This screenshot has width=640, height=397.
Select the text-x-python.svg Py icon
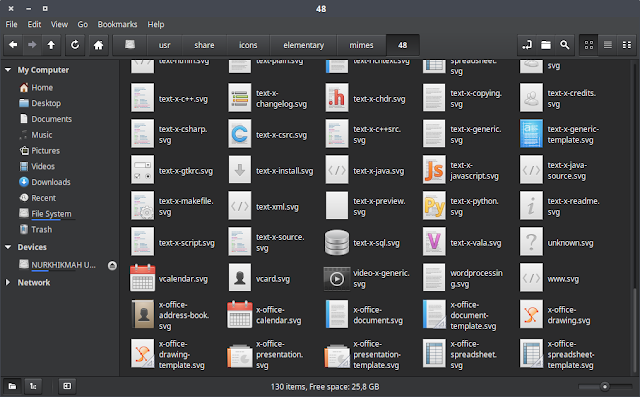pos(434,206)
